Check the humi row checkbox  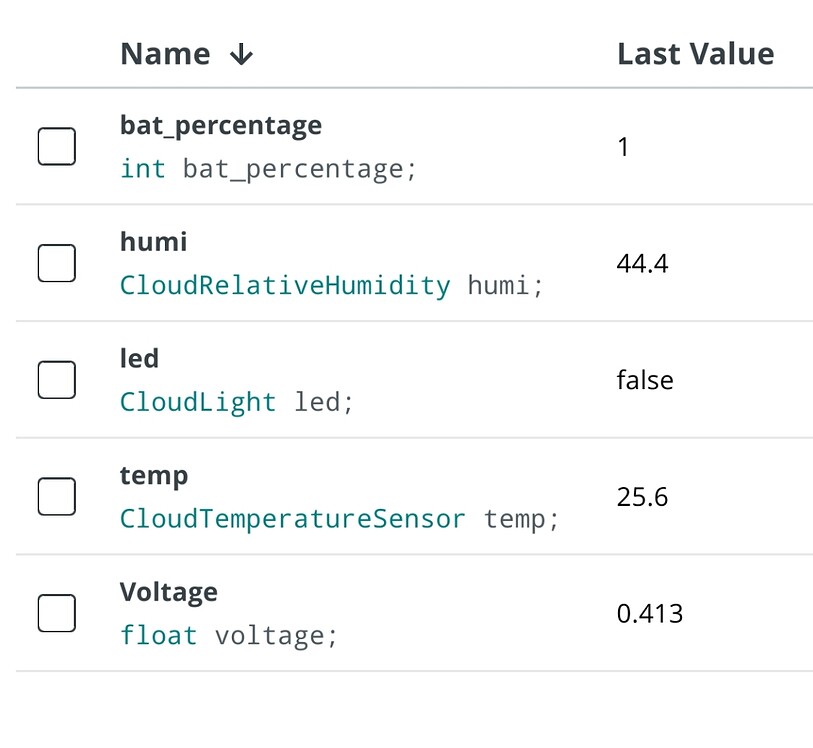tap(56, 263)
